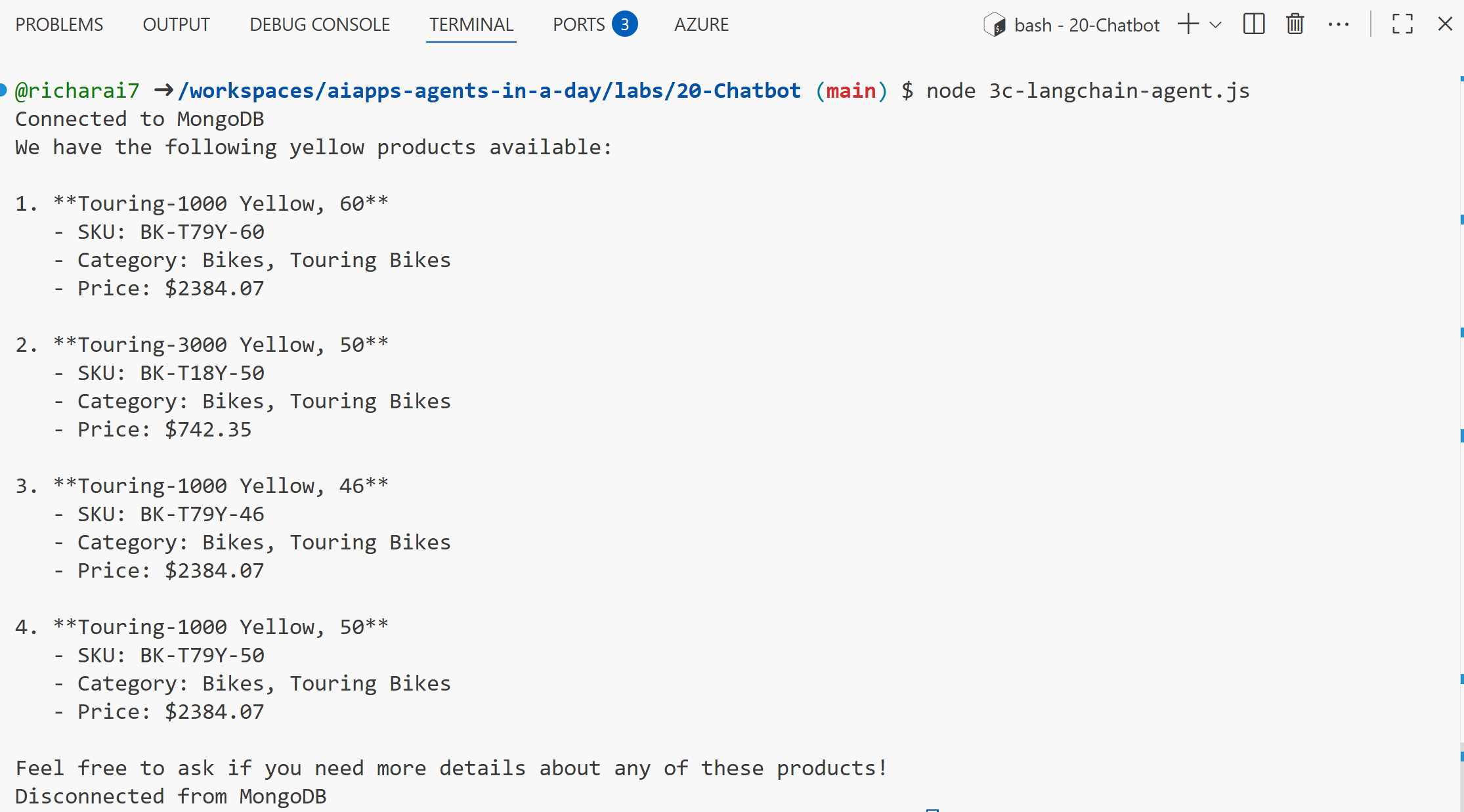Screen dimensions: 1464x812
Task: View the PROBLEMS tab
Action: (58, 24)
